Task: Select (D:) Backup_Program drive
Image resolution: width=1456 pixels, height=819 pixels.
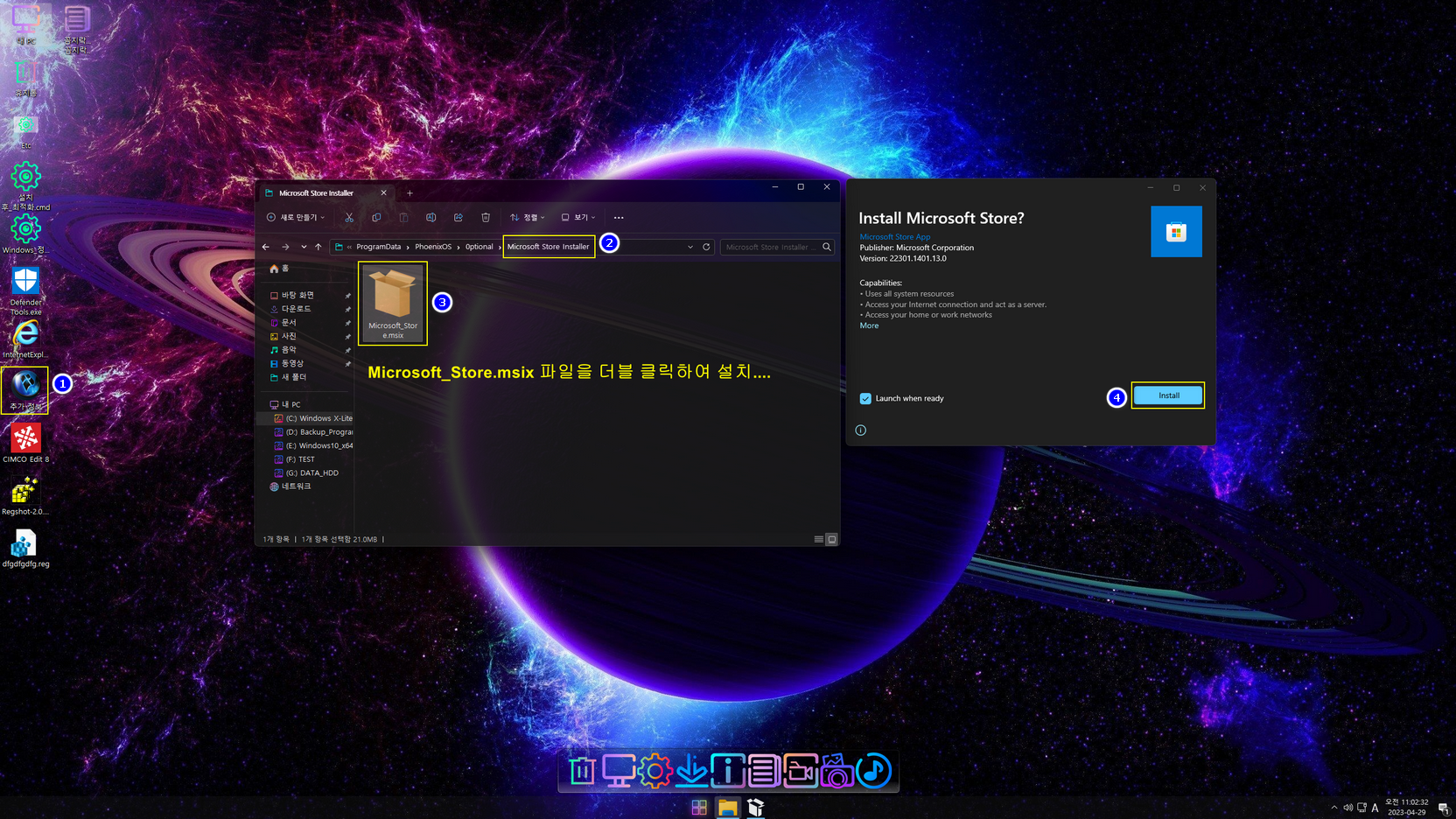Action: (312, 432)
